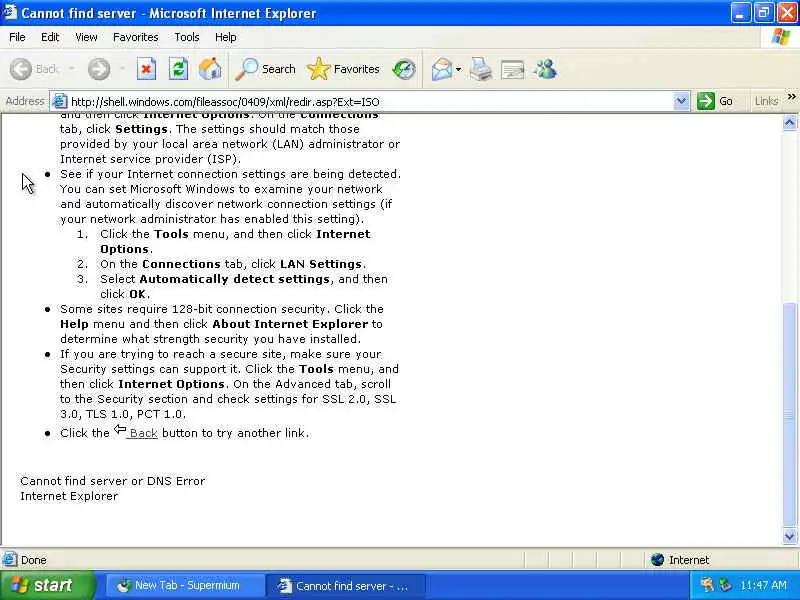Switch to New Tab - Supermium taskbar button

click(185, 586)
